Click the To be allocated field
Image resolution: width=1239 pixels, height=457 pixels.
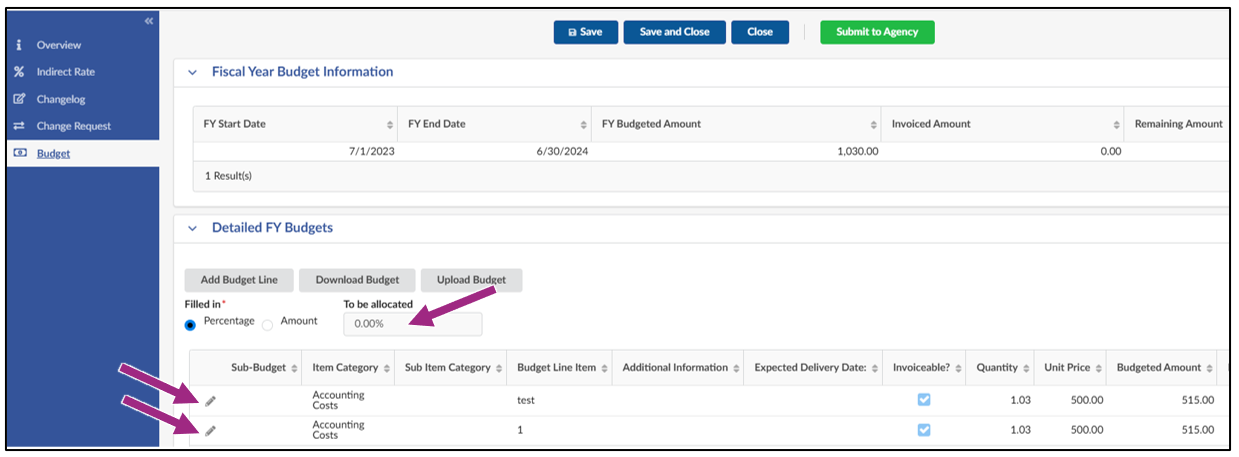click(413, 324)
